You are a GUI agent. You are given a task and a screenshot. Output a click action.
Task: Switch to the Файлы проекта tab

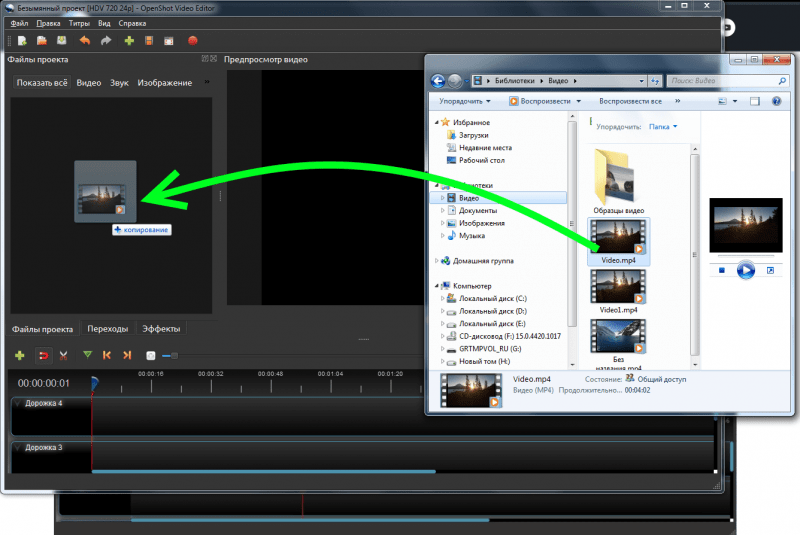tap(42, 329)
